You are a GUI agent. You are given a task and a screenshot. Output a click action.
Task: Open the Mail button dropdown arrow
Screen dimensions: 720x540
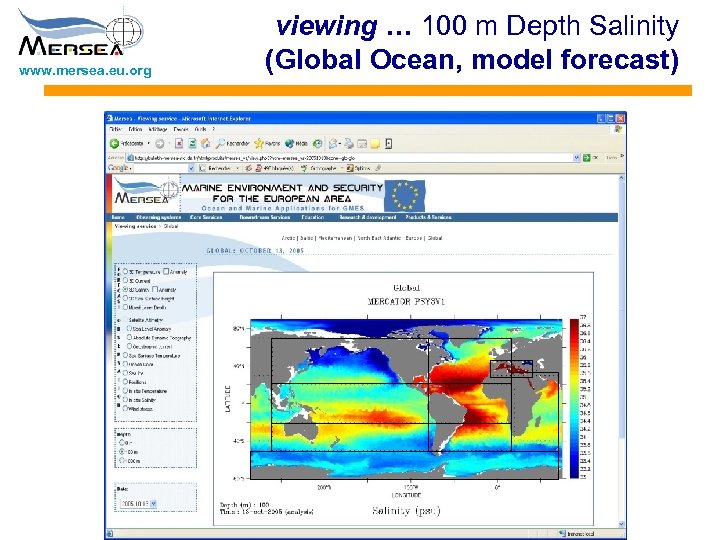[x=339, y=144]
